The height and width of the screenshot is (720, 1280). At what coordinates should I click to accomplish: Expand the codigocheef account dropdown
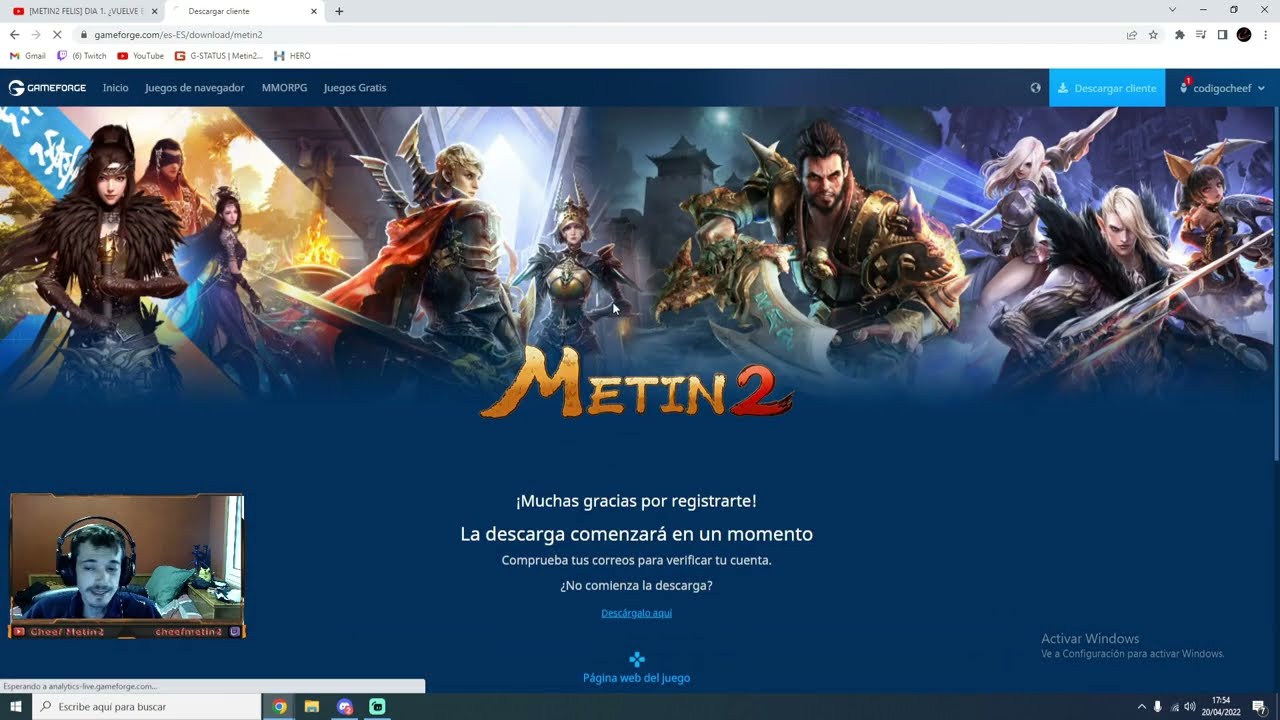[1222, 88]
